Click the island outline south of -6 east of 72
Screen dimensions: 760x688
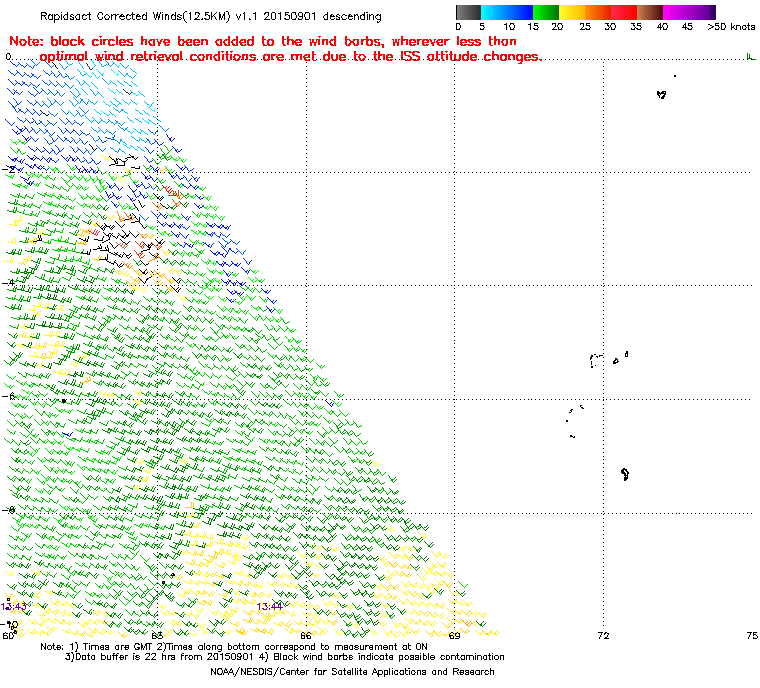point(625,474)
